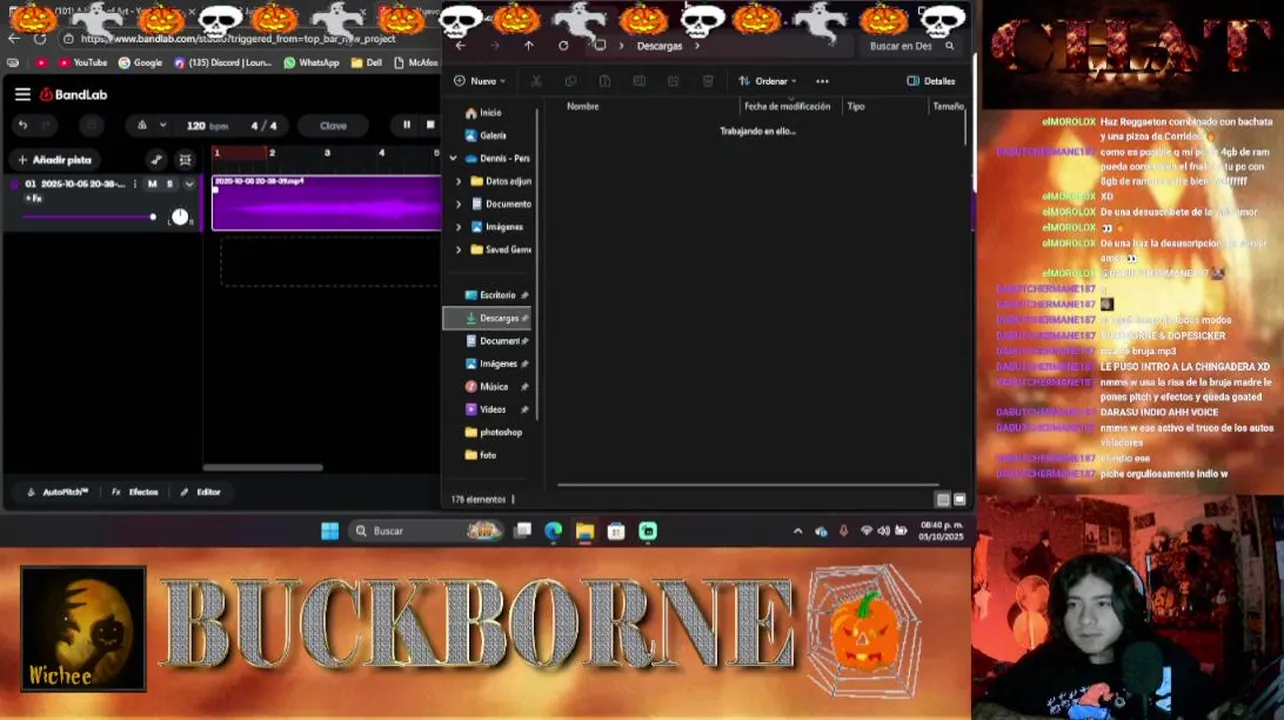Open the Nuevo dropdown in Explorer

pos(480,81)
